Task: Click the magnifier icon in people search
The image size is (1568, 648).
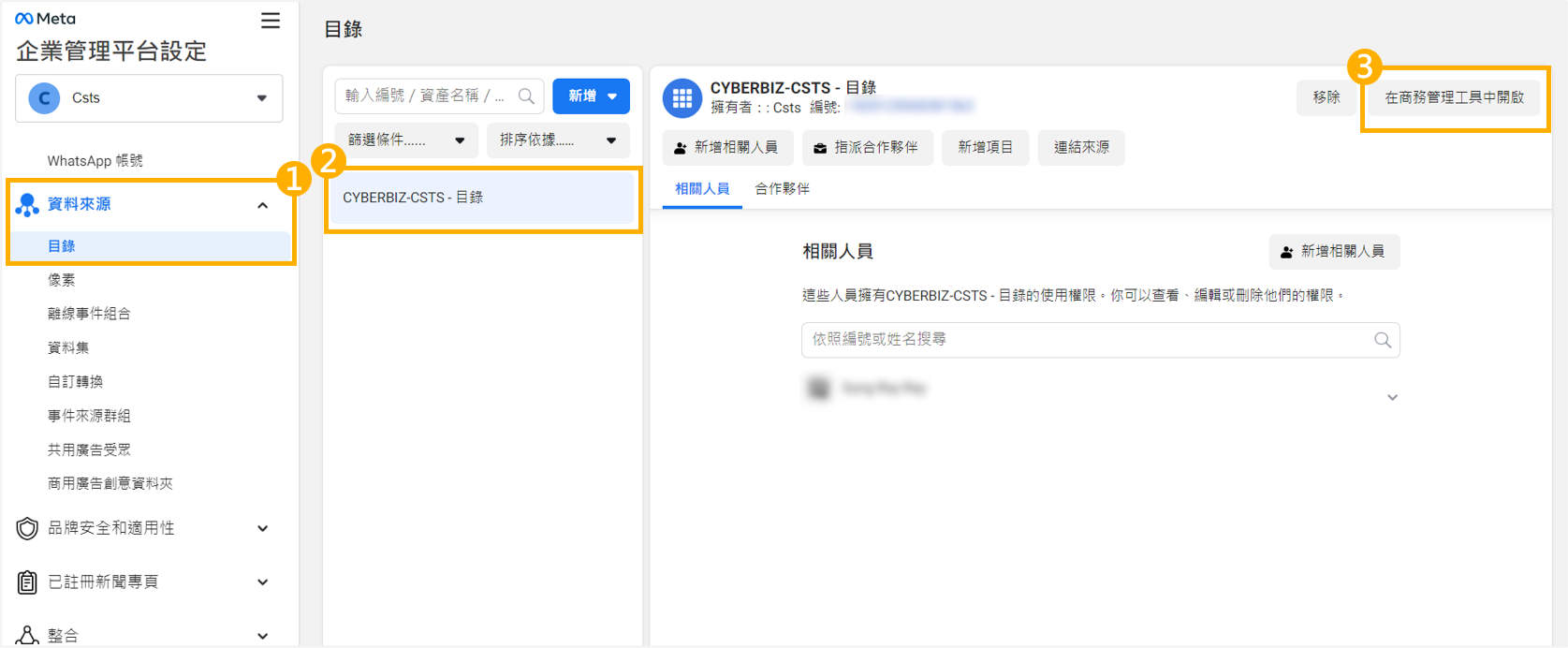Action: 1382,340
